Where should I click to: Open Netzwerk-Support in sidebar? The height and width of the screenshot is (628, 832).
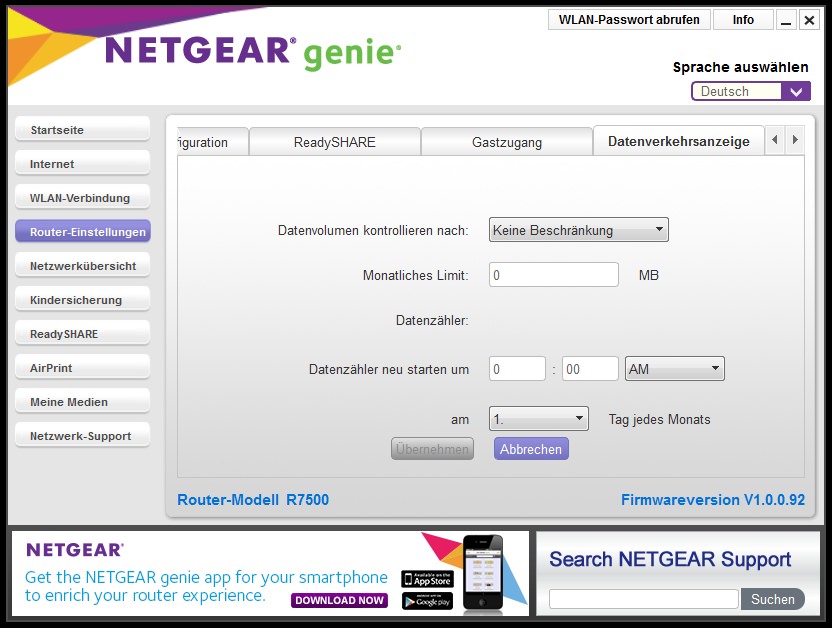pyautogui.click(x=83, y=435)
